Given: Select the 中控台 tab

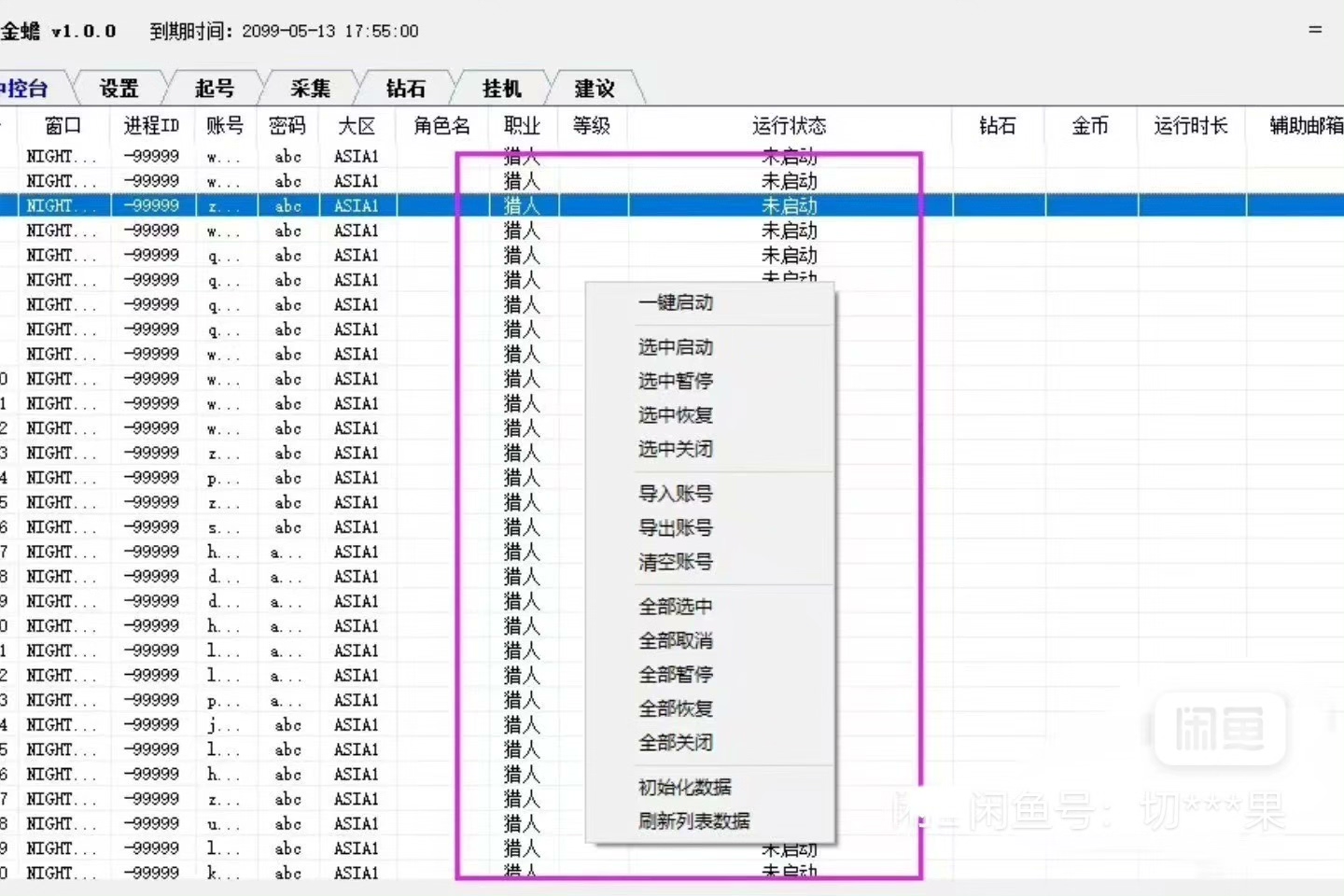Looking at the screenshot, I should tap(26, 89).
